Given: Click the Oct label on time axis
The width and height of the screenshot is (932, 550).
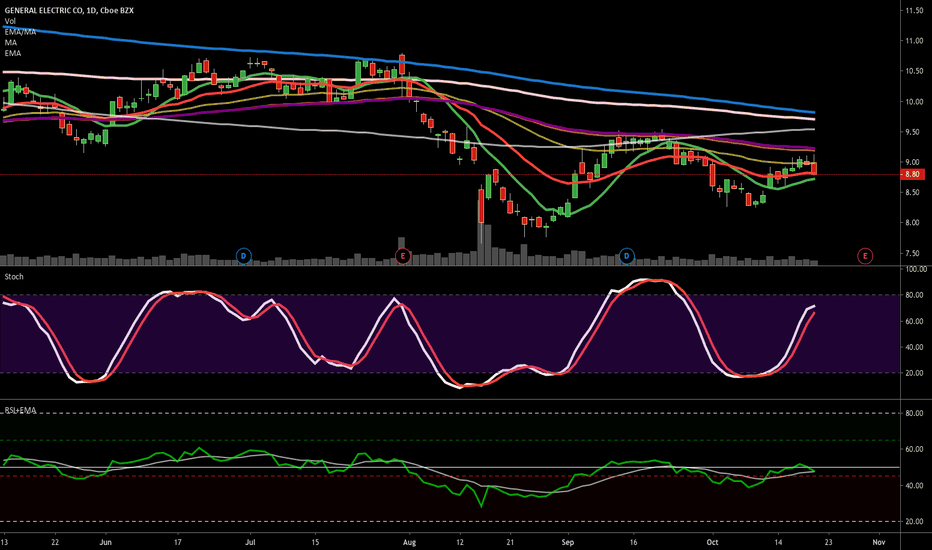Looking at the screenshot, I should coord(712,542).
